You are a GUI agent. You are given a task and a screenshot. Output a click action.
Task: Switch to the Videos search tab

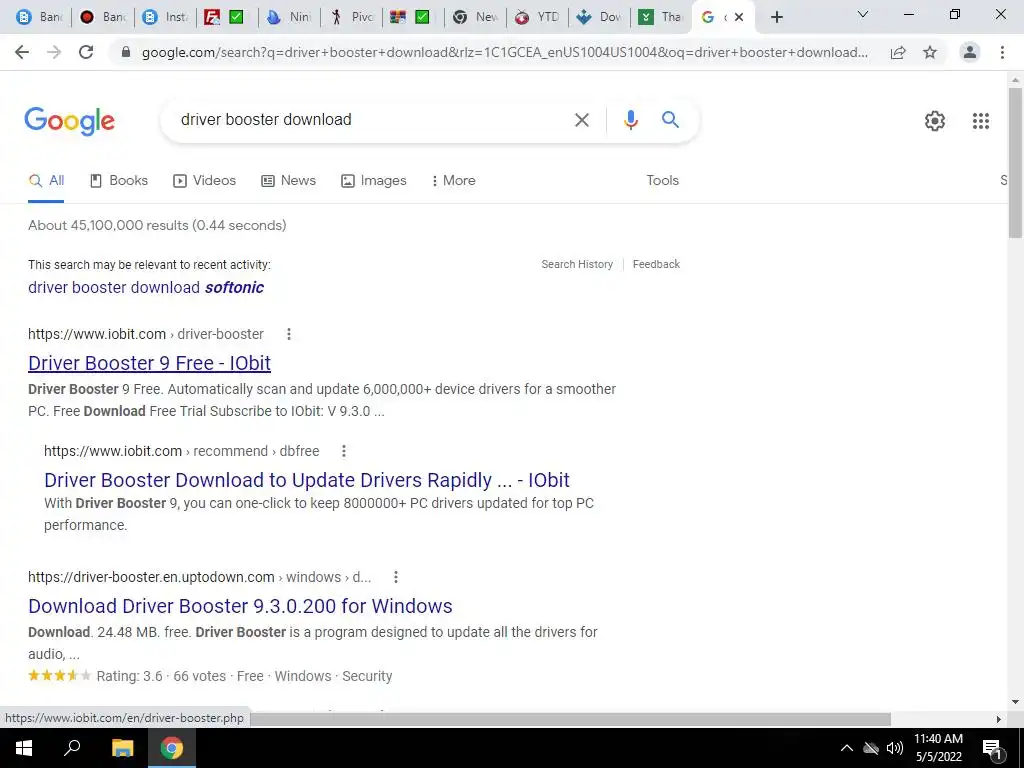204,181
